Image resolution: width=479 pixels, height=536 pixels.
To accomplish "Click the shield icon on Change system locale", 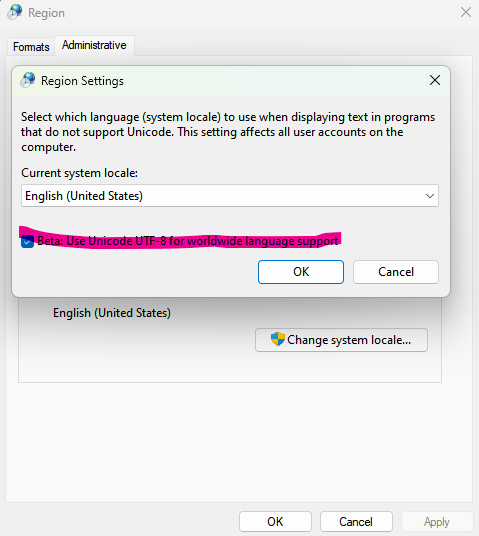I will (278, 339).
